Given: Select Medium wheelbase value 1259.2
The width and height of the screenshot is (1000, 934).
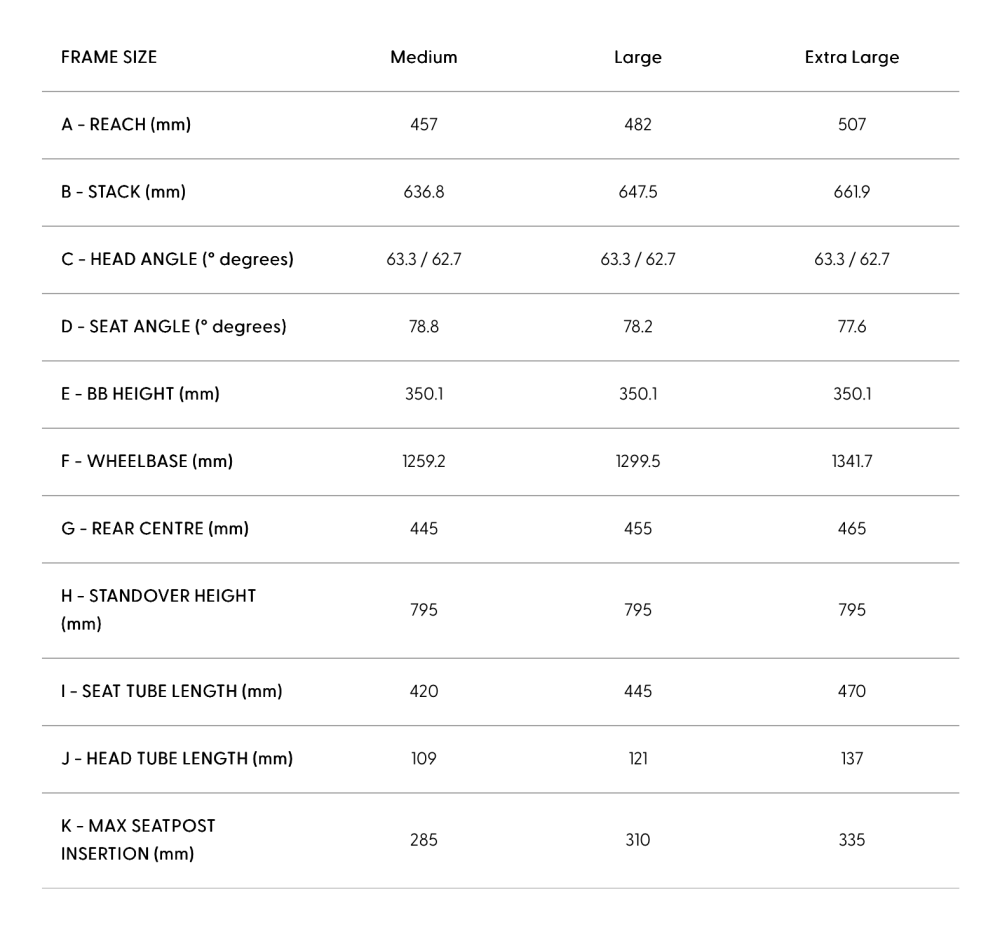Looking at the screenshot, I should (x=423, y=461).
